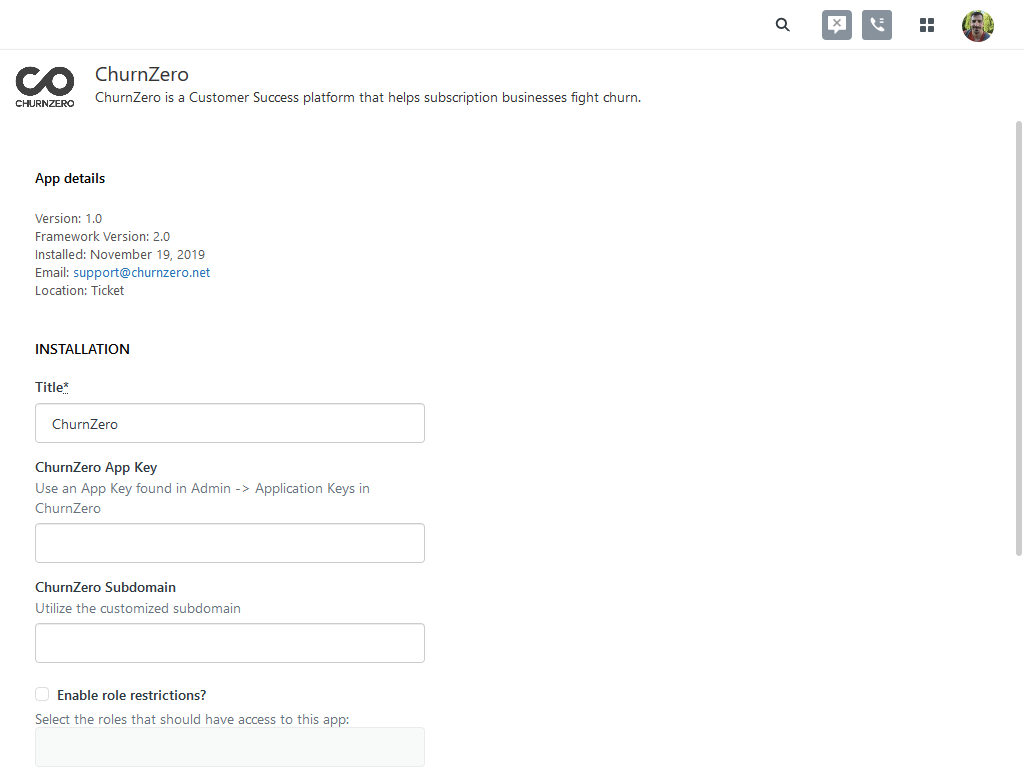
Task: Open the Freshchat messaging icon
Action: (836, 24)
